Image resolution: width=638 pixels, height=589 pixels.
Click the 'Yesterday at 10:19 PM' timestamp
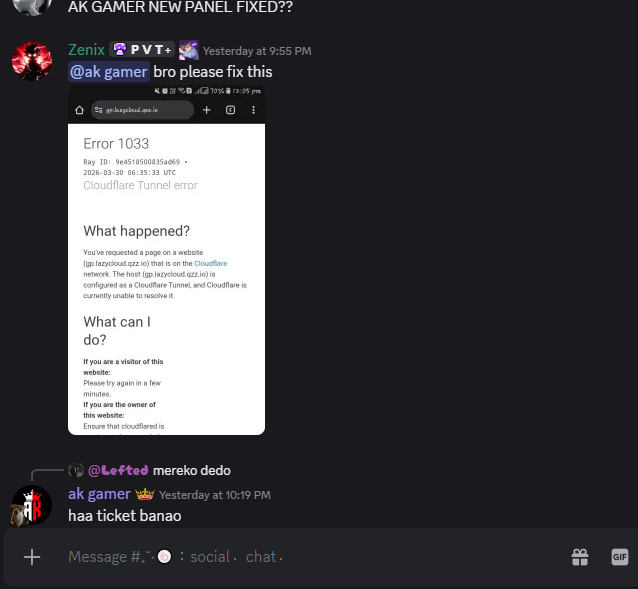tap(215, 495)
